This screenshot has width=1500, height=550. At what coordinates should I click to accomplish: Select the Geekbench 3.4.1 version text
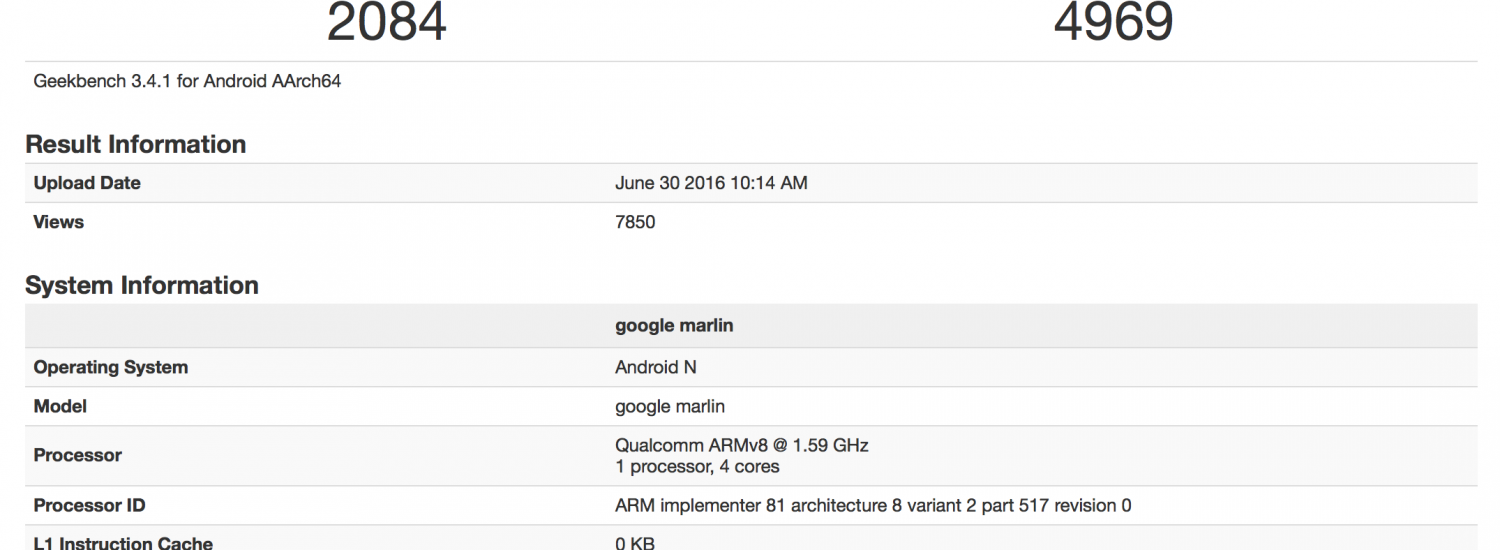187,81
